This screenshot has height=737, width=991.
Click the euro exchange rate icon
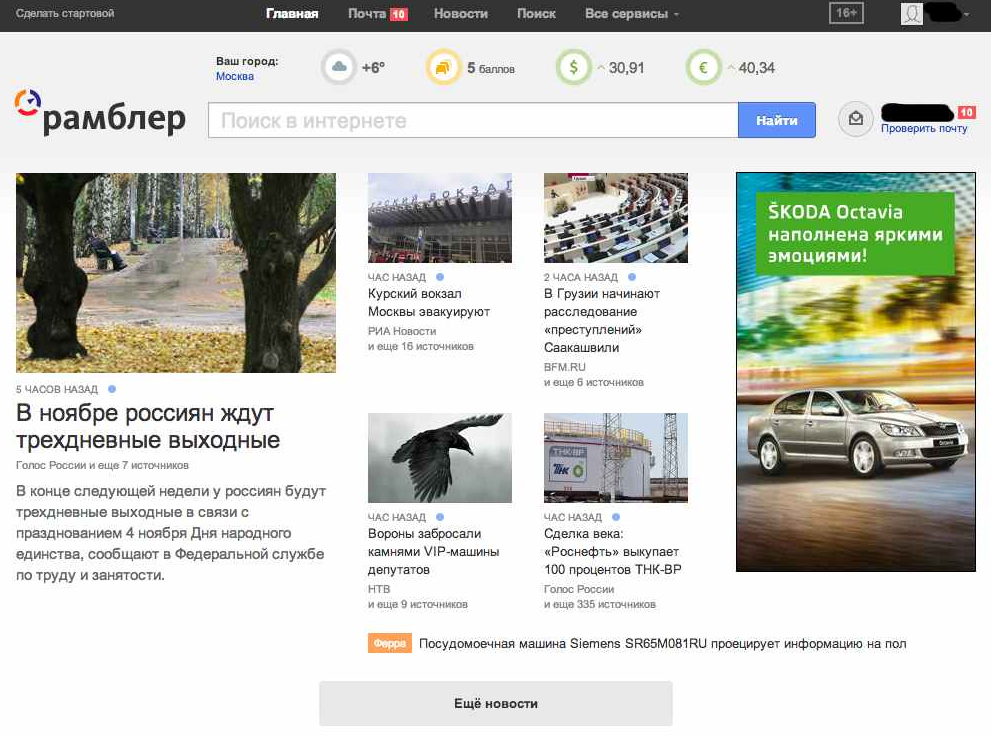[x=704, y=68]
